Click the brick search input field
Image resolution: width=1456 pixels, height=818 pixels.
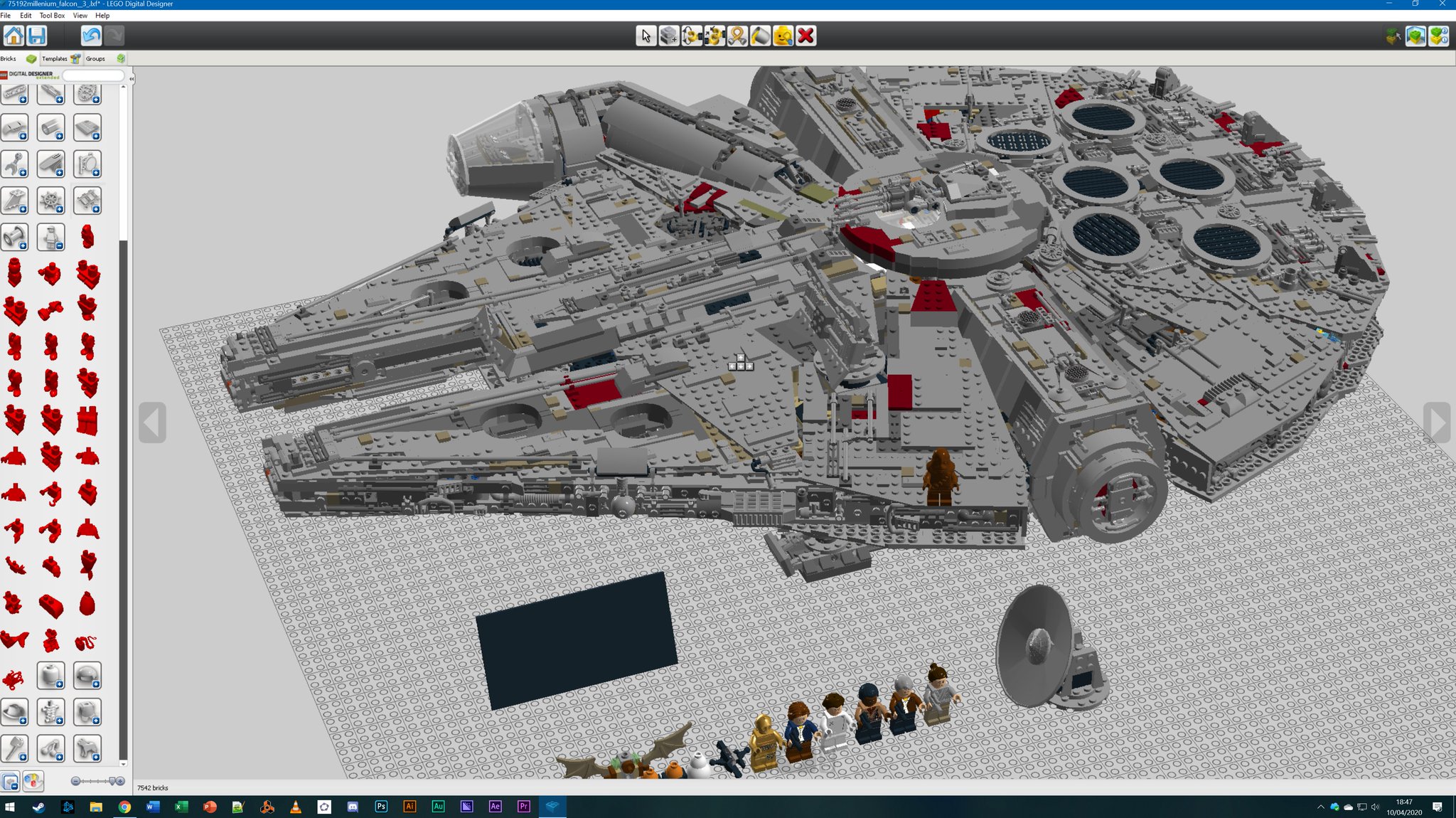click(x=93, y=75)
